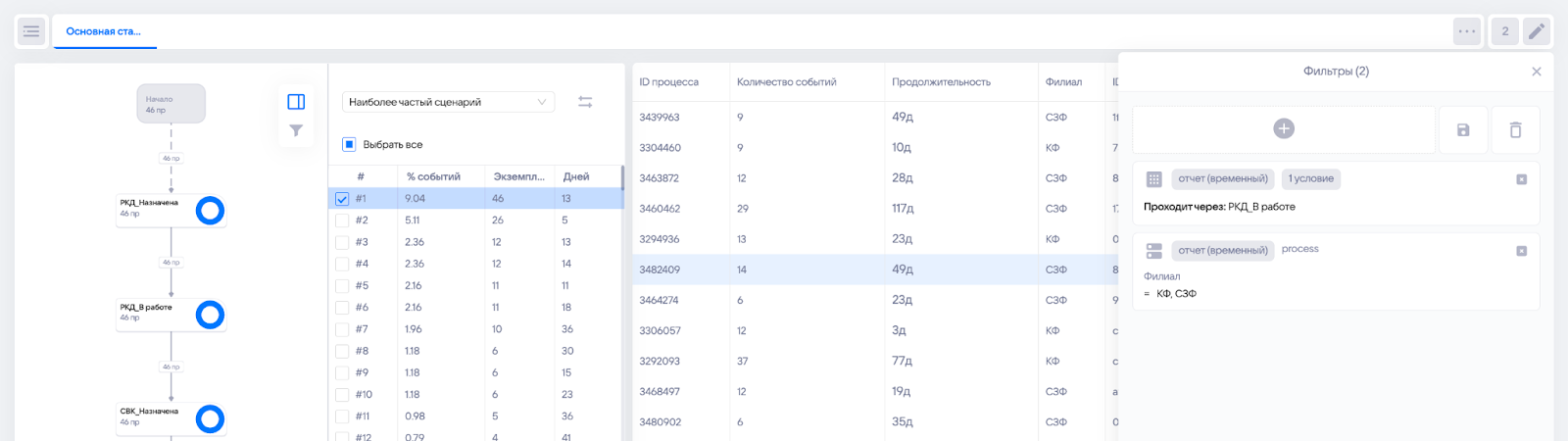
Task: Click the funnel filter icon beside graph
Action: click(x=296, y=130)
